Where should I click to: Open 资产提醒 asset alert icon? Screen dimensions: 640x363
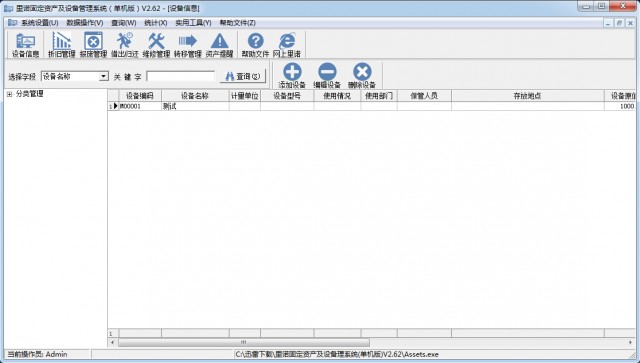[219, 45]
